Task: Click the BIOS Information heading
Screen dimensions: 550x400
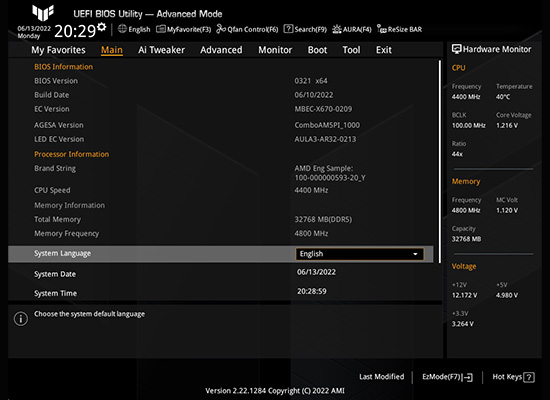Action: (63, 67)
